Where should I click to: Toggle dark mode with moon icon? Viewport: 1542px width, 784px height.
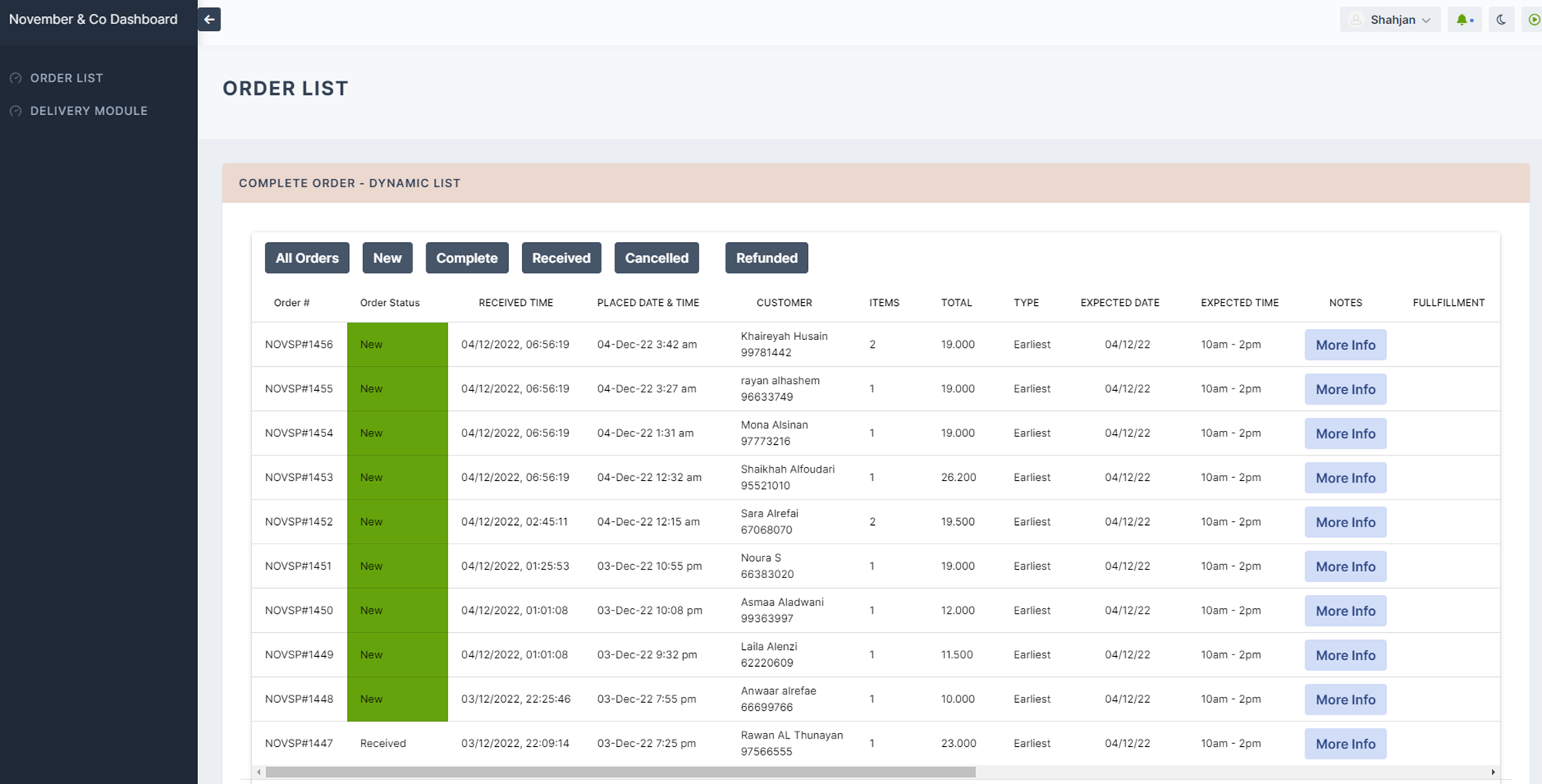coord(1501,20)
